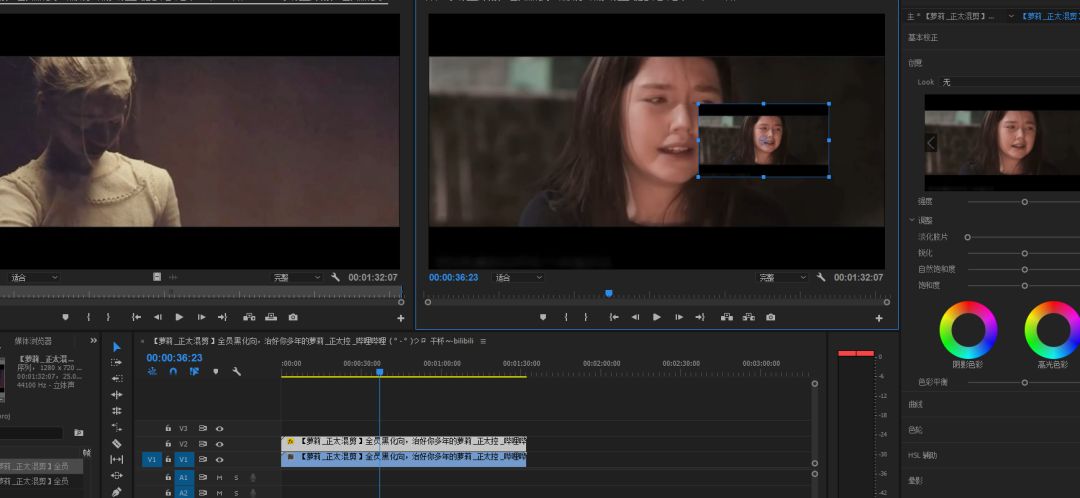Screen dimensions: 1080x498
Task: Select the Slip tool
Action: [116, 459]
